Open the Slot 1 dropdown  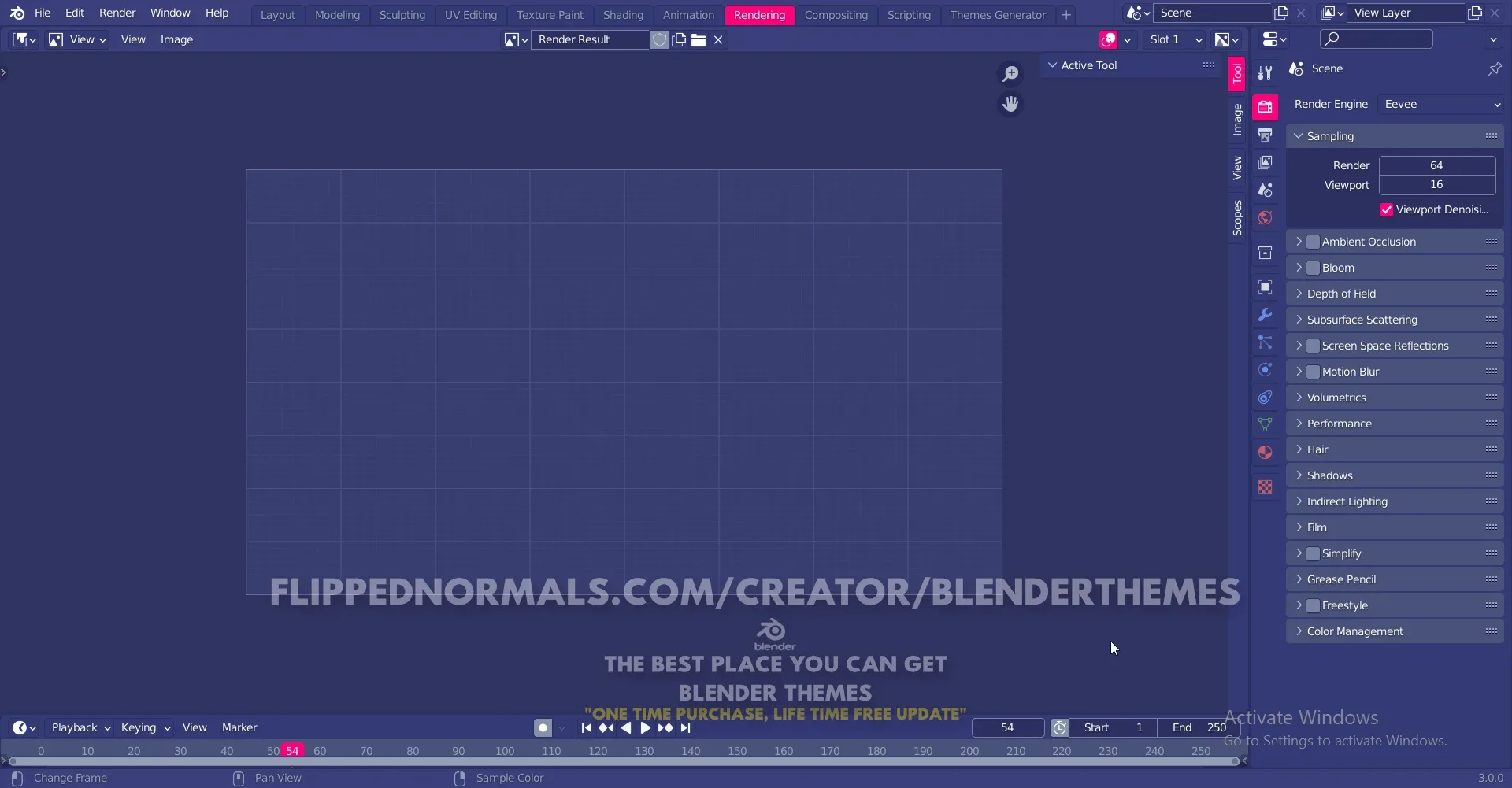pos(1175,39)
